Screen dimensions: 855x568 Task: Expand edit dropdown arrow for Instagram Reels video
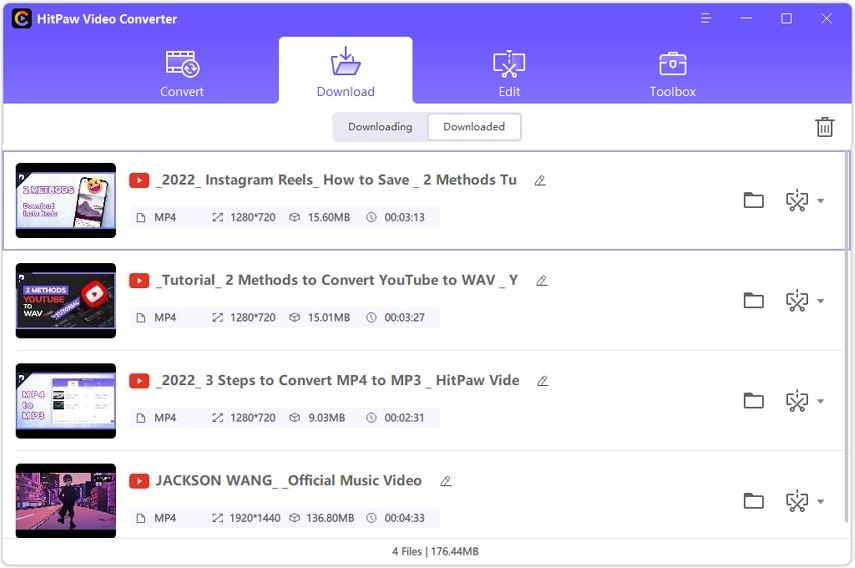coord(821,201)
